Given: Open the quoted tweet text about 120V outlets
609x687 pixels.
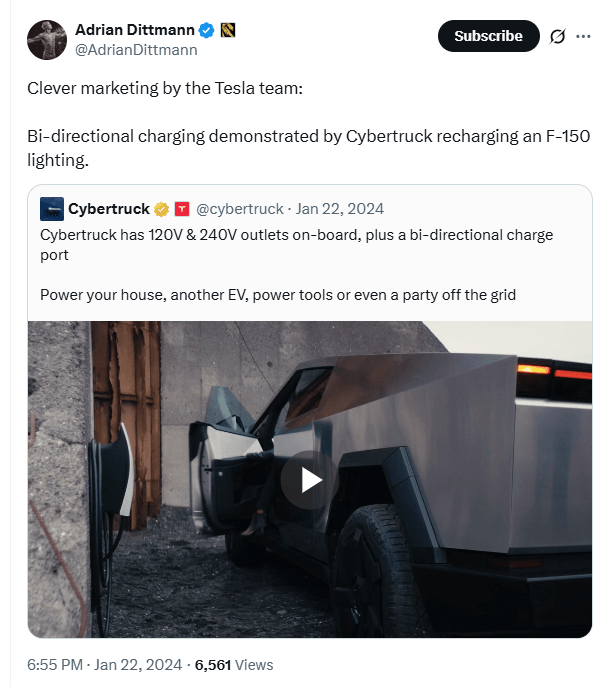Looking at the screenshot, I should click(297, 245).
